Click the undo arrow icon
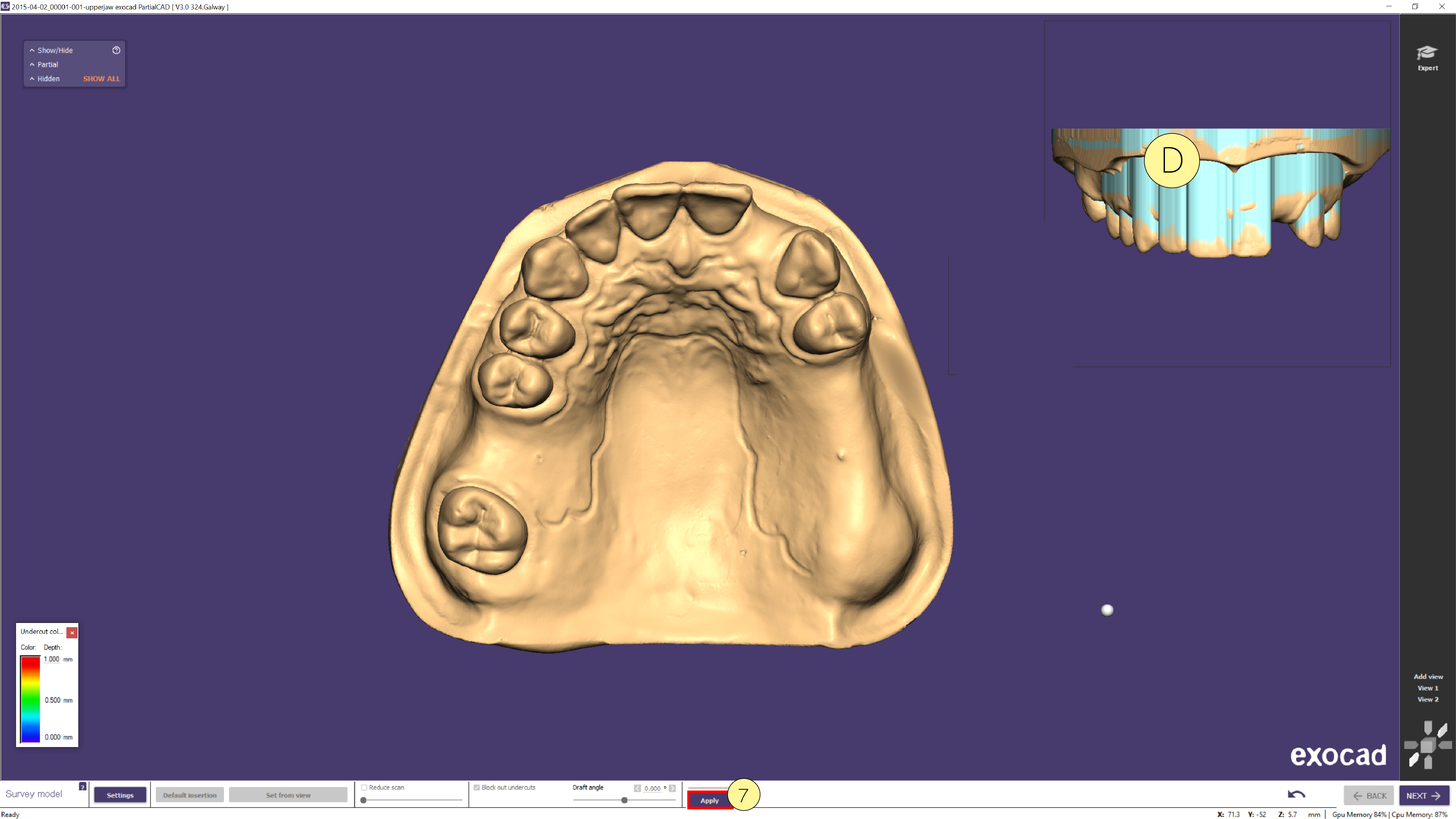Image resolution: width=1456 pixels, height=819 pixels. [1296, 794]
